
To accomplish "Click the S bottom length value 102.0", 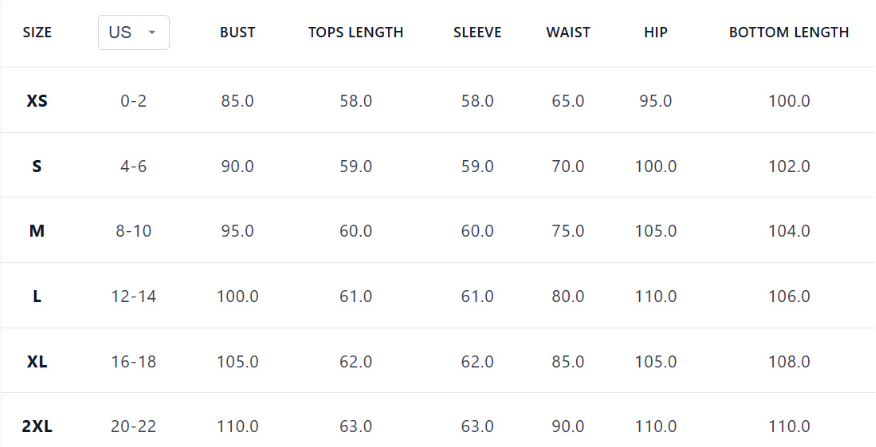I will 789,166.
